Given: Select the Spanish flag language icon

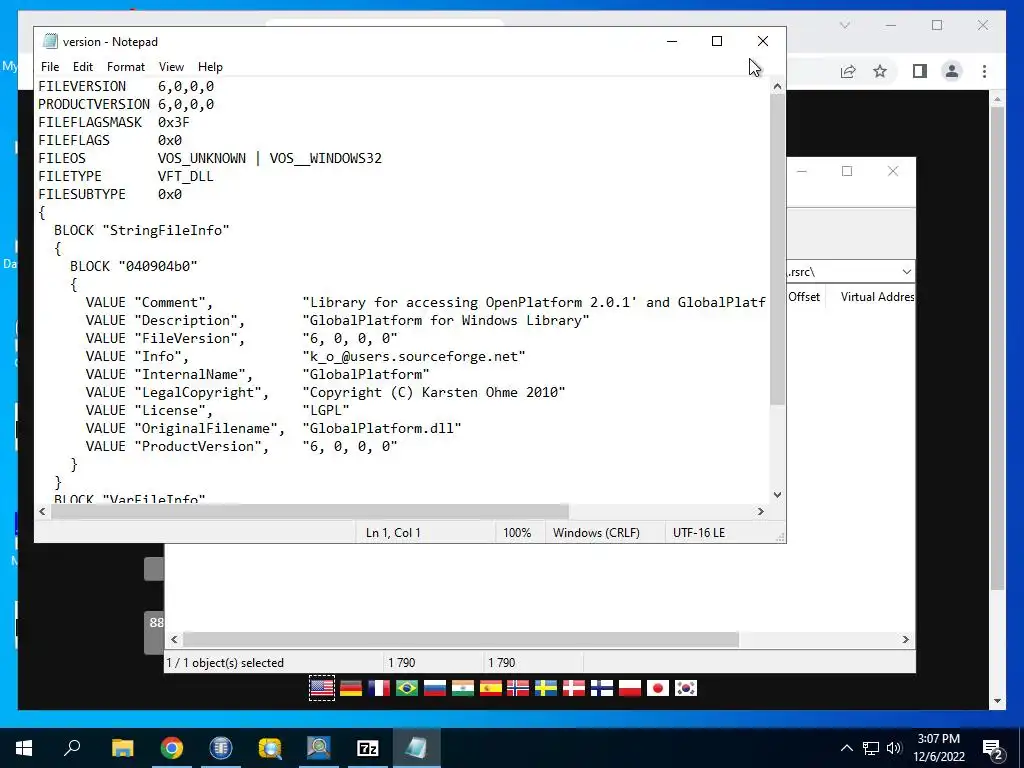Looking at the screenshot, I should [x=490, y=688].
